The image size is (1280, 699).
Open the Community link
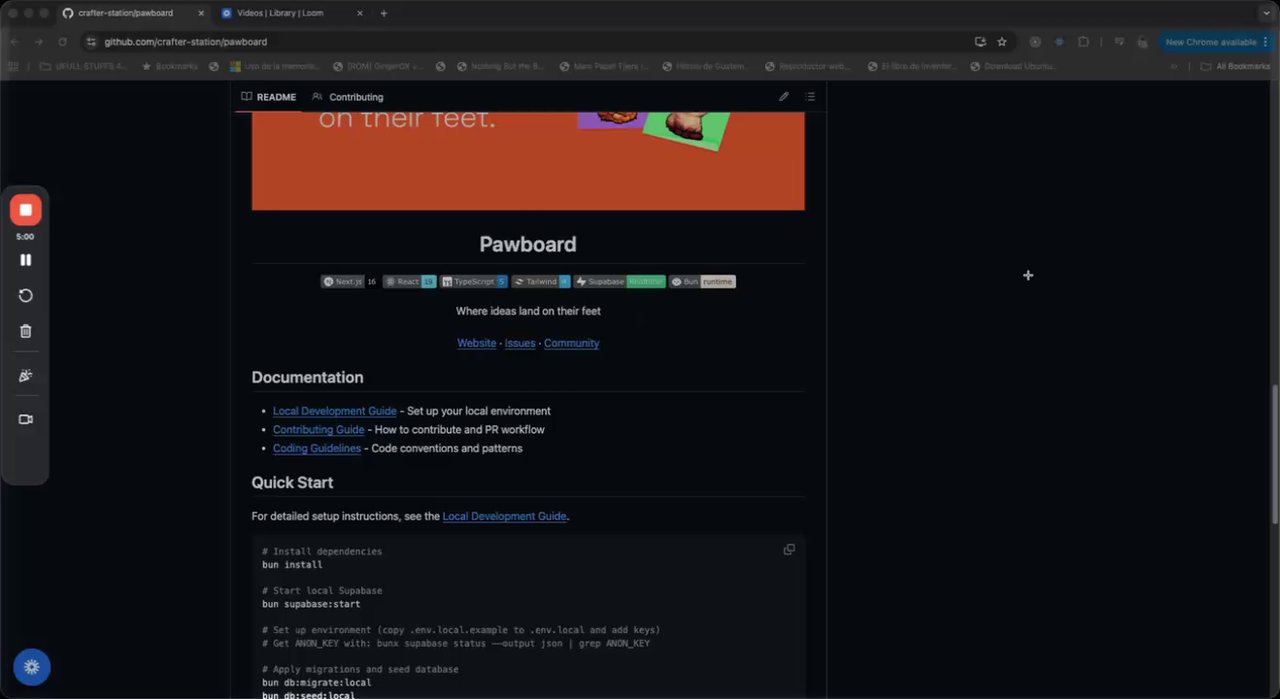tap(572, 343)
